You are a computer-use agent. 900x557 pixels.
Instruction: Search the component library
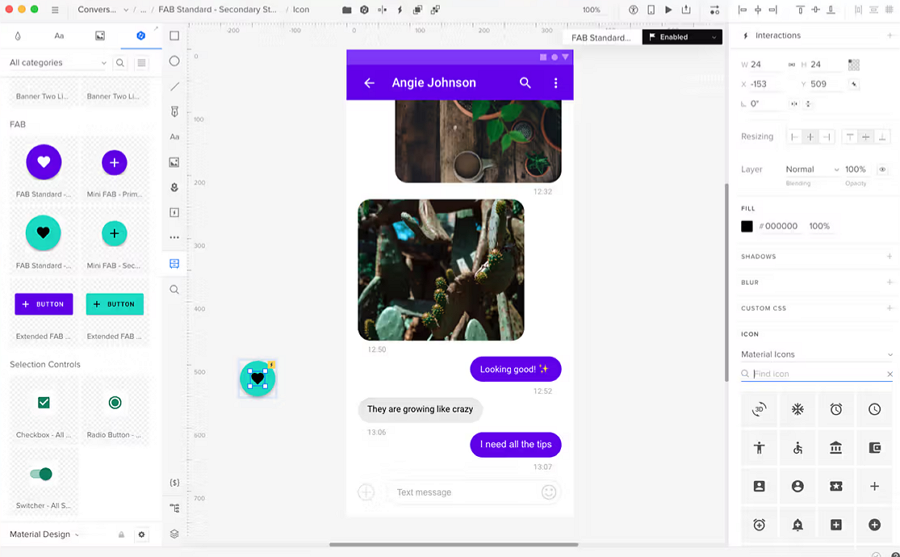[120, 63]
